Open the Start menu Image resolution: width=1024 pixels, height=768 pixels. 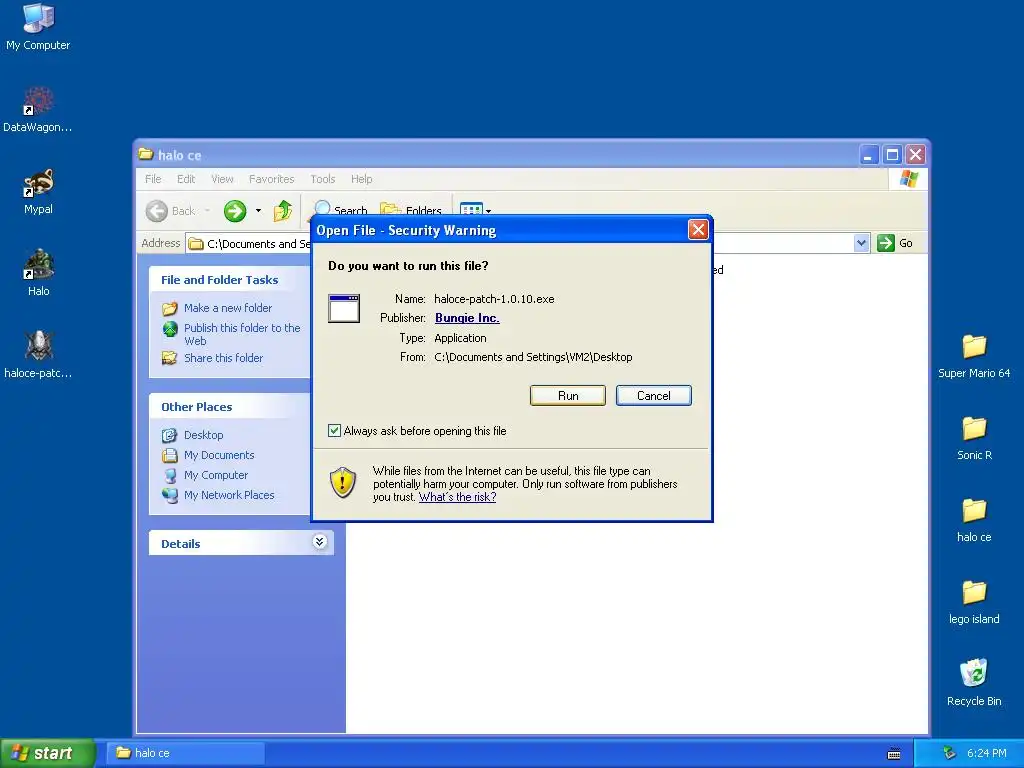[48, 753]
